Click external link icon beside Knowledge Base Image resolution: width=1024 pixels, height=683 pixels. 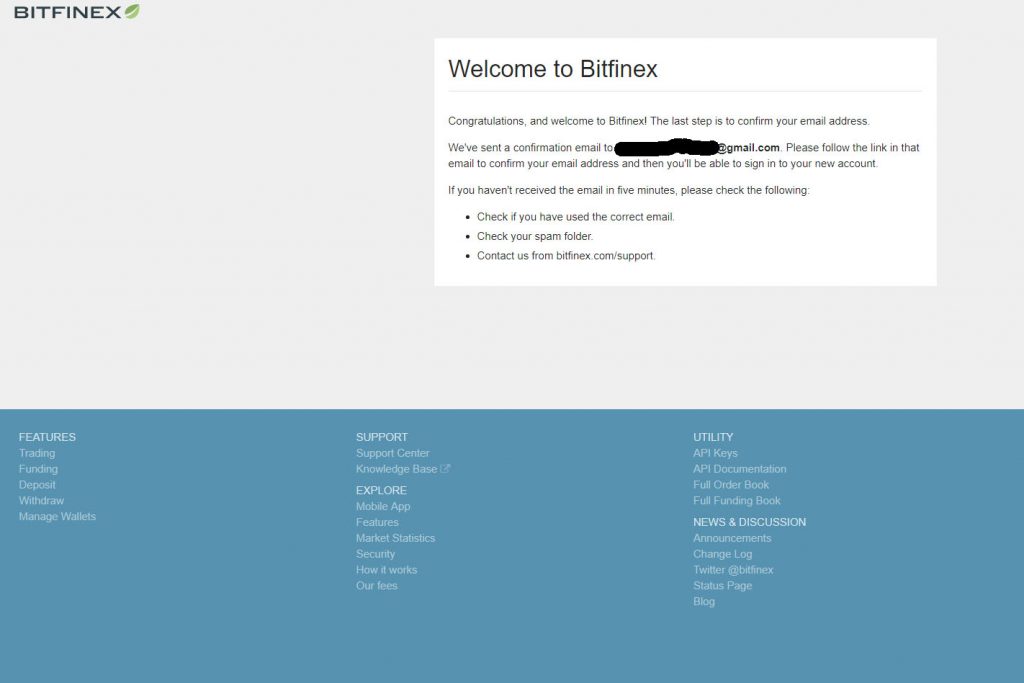(445, 469)
